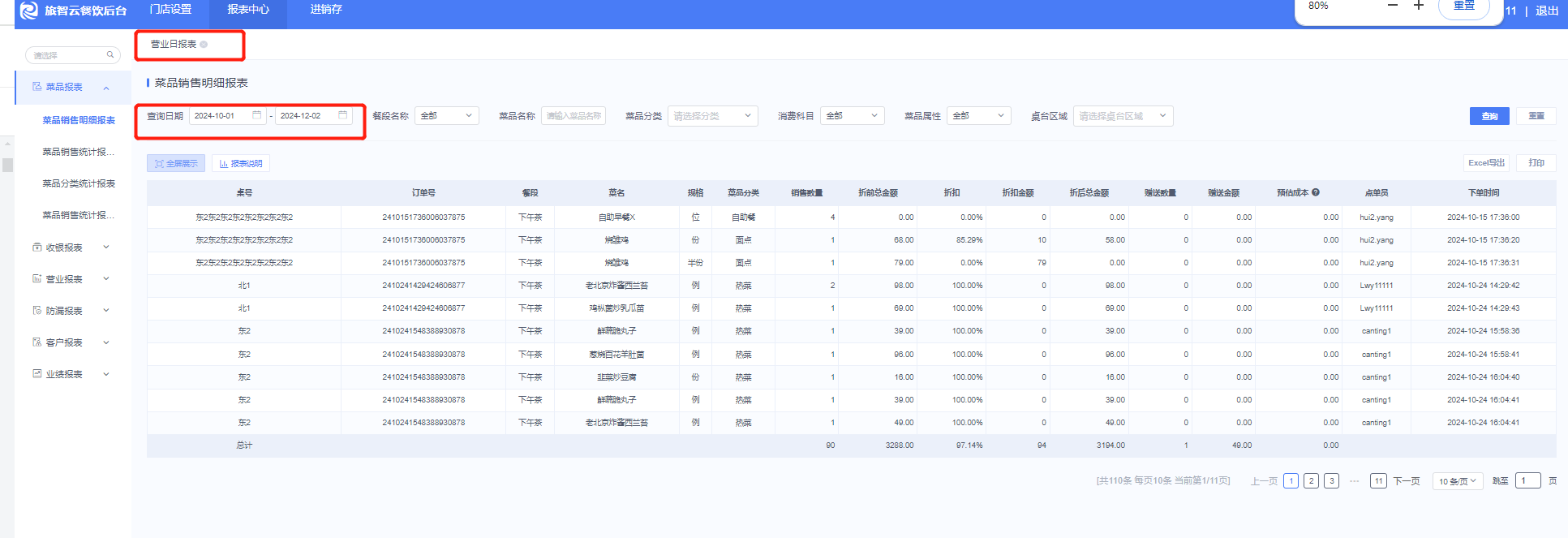Click the start date field 2024-10-01

[x=227, y=116]
